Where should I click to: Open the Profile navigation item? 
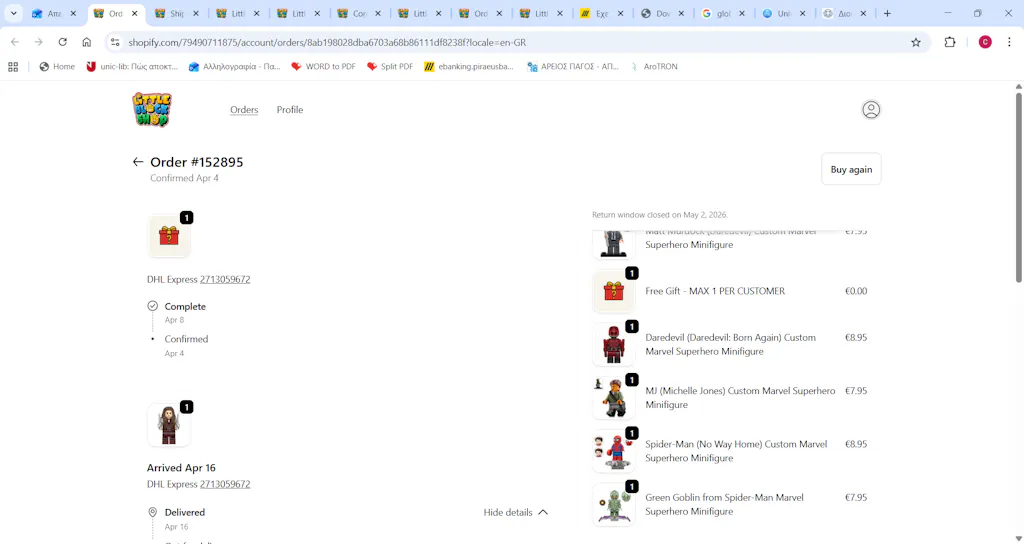(x=290, y=110)
